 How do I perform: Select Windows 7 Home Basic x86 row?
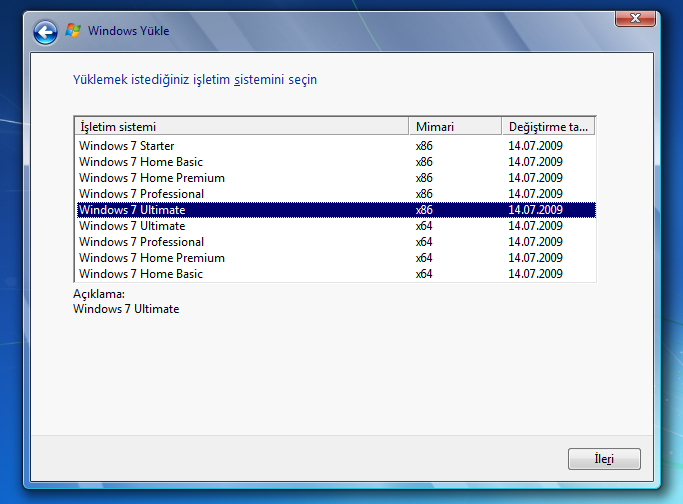point(336,162)
